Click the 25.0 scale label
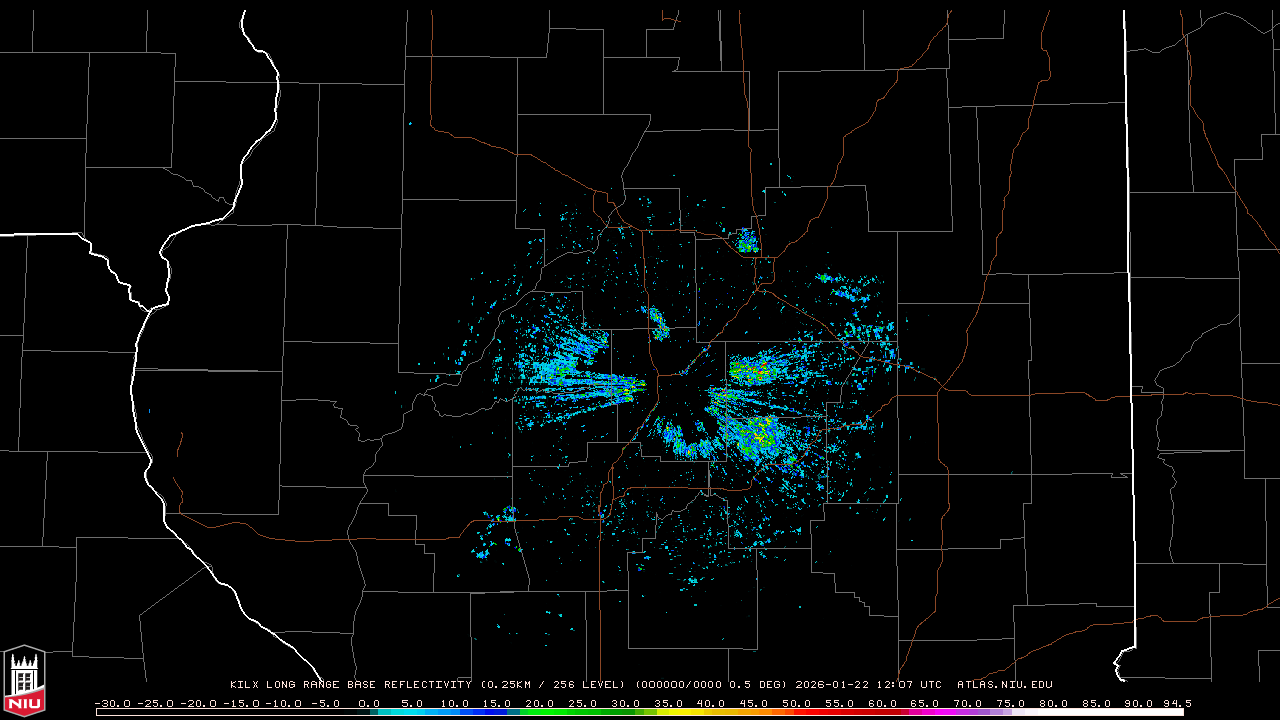 (583, 704)
